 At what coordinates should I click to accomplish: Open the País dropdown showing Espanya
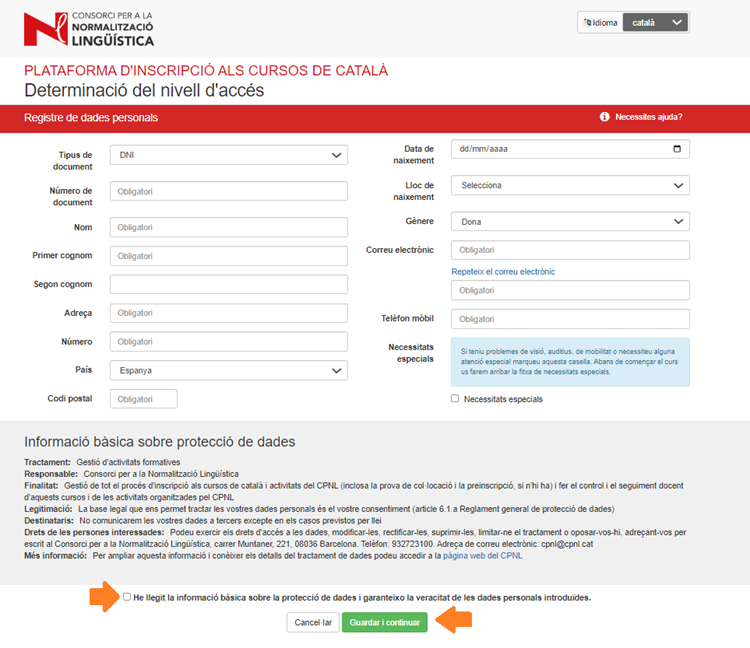tap(228, 370)
